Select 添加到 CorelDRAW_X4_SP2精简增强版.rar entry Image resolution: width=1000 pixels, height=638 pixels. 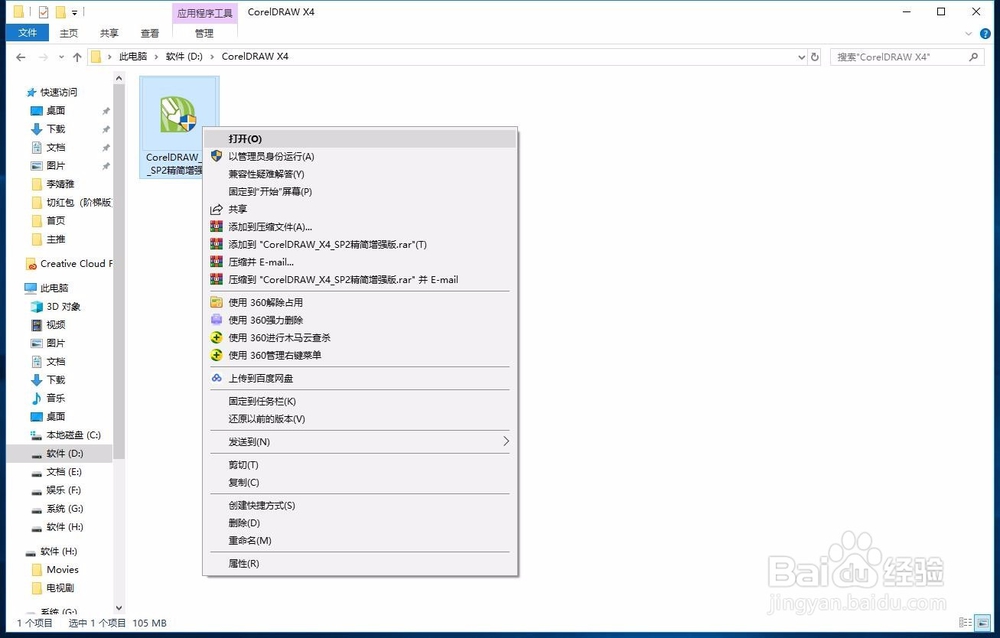[360, 244]
